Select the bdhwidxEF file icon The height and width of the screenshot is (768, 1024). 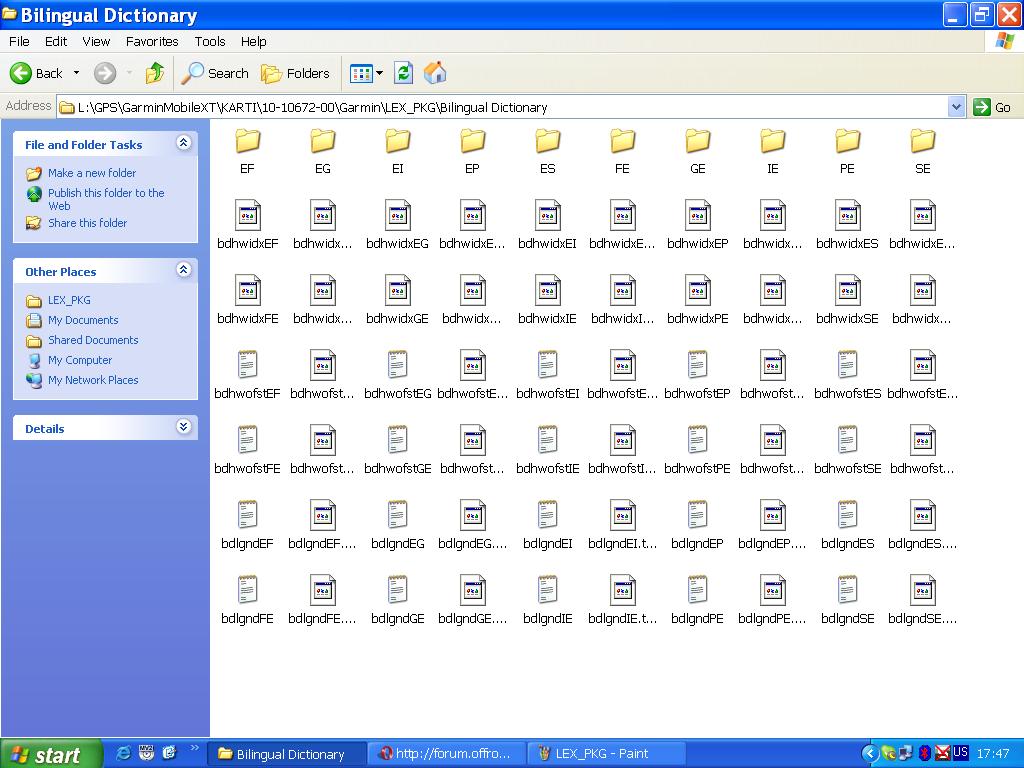coord(247,216)
